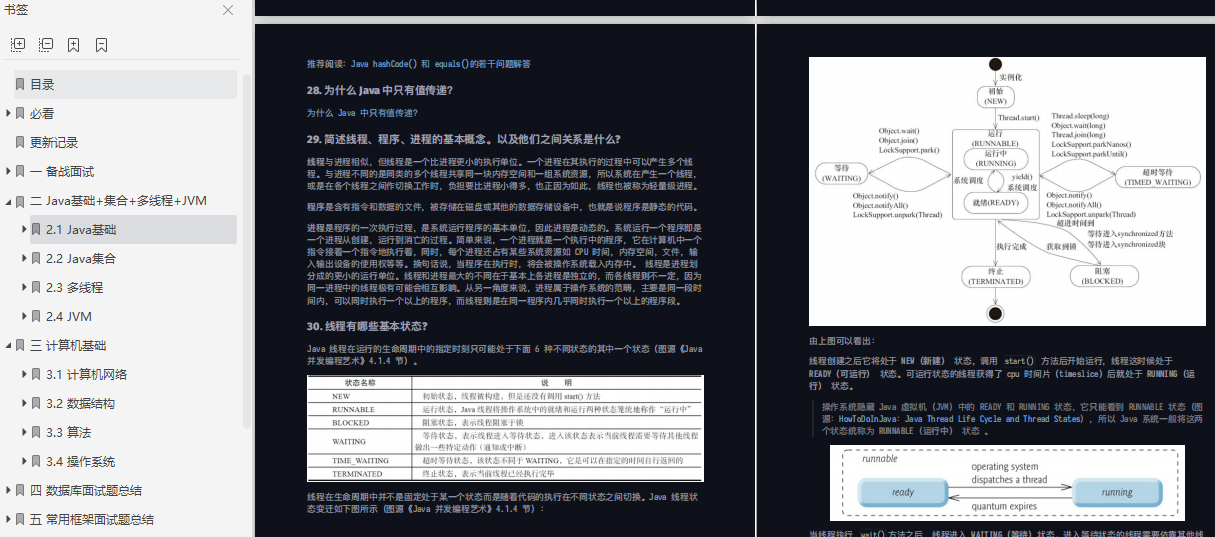Viewport: 1215px width, 537px height.
Task: Click heading 28. 为什么 Java 中只有值传递?
Action: coord(380,90)
